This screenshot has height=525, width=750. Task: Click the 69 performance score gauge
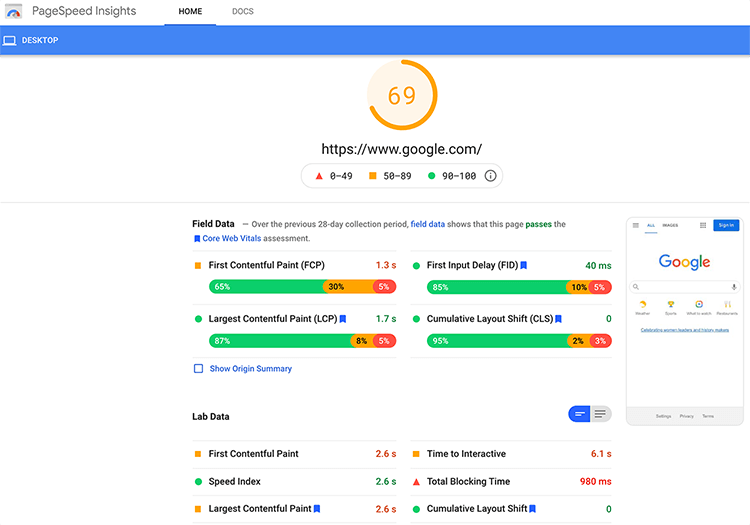(x=402, y=95)
